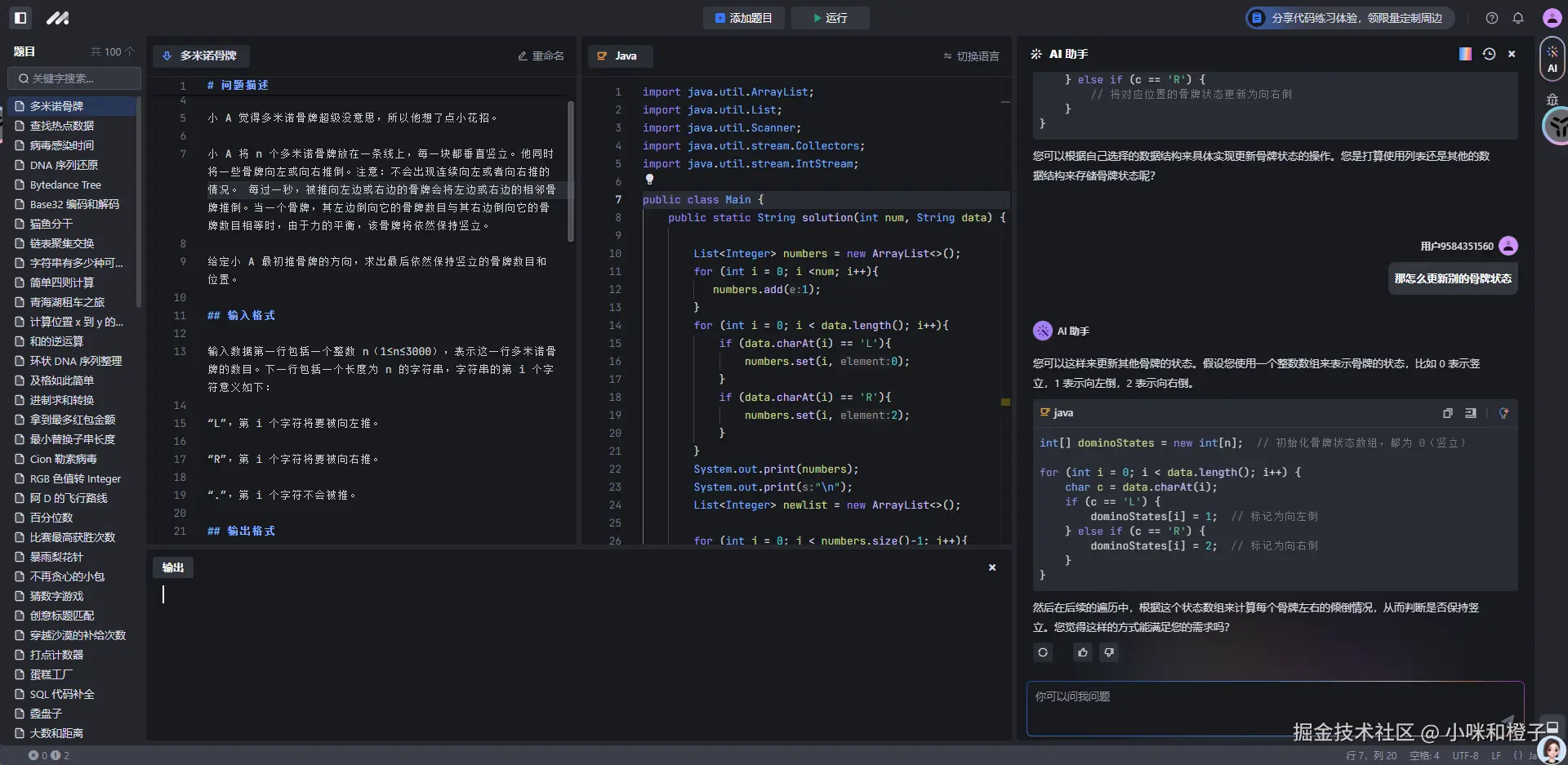Open the 切换语言 language switcher
The width and height of the screenshot is (1568, 765).
(971, 56)
